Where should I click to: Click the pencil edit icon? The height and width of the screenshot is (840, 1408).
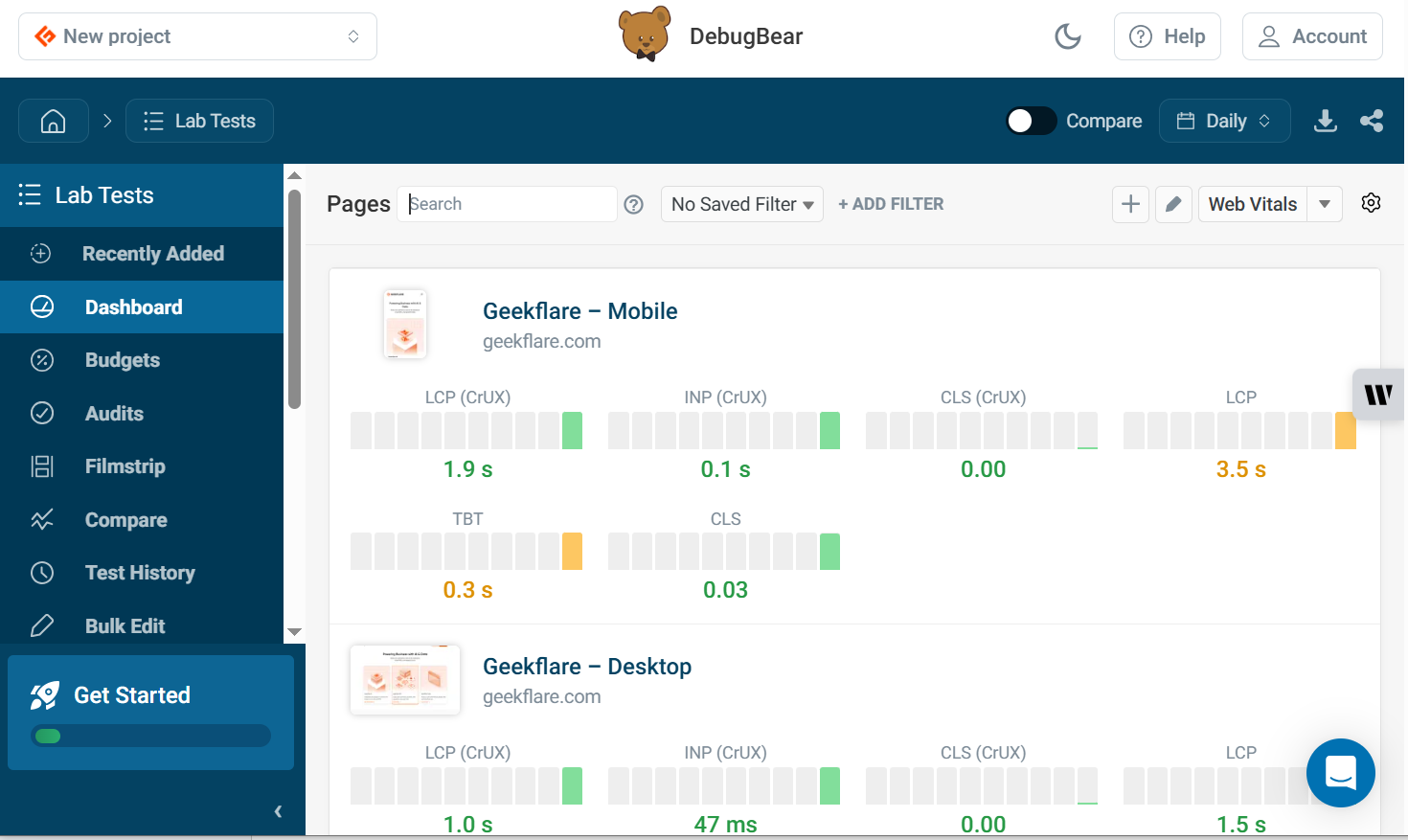click(1173, 204)
